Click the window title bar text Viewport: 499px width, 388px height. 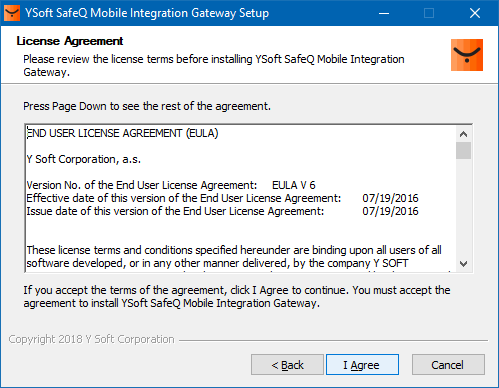tap(147, 13)
